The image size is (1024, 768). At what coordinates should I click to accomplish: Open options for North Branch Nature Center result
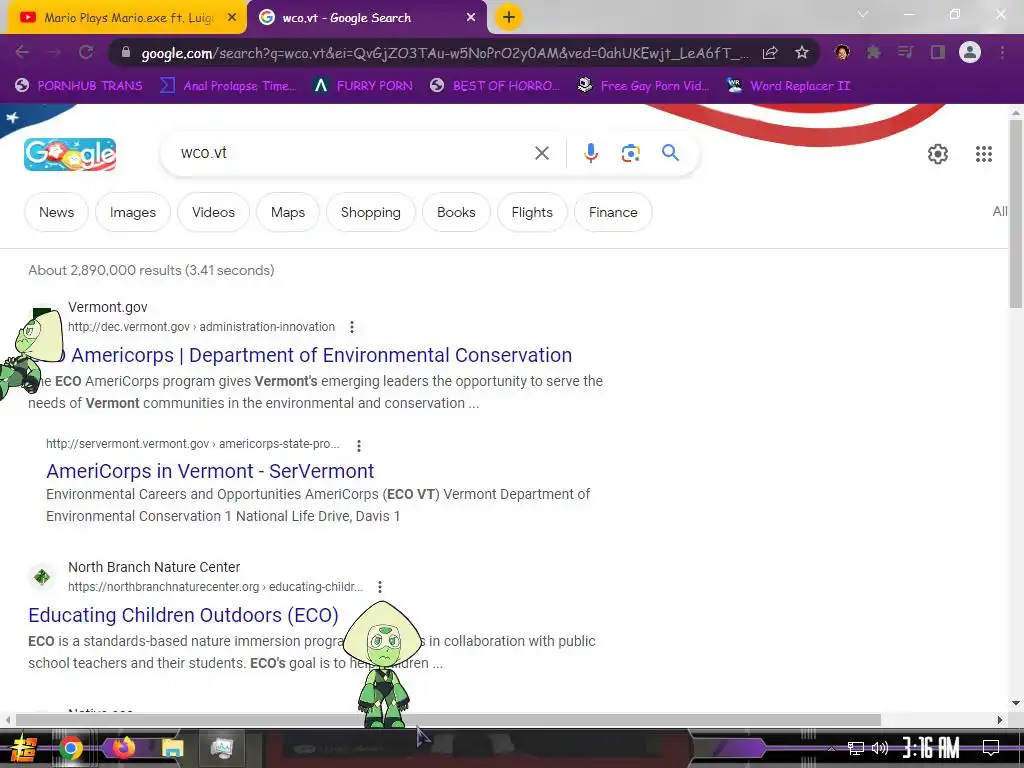pyautogui.click(x=379, y=587)
